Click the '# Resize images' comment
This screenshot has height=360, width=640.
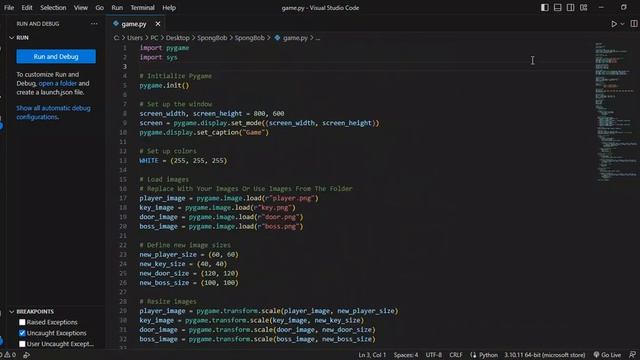168,301
